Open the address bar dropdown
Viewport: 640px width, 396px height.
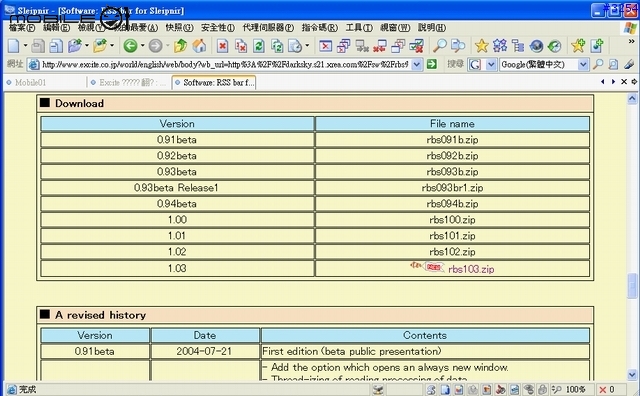pyautogui.click(x=417, y=65)
